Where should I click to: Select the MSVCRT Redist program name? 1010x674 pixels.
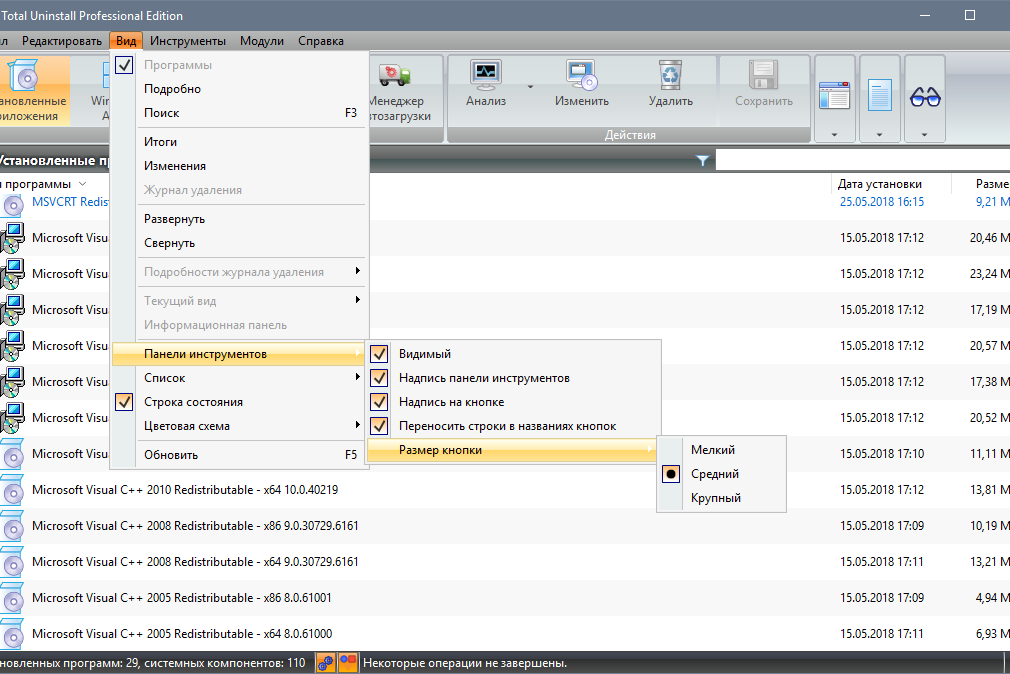click(70, 202)
